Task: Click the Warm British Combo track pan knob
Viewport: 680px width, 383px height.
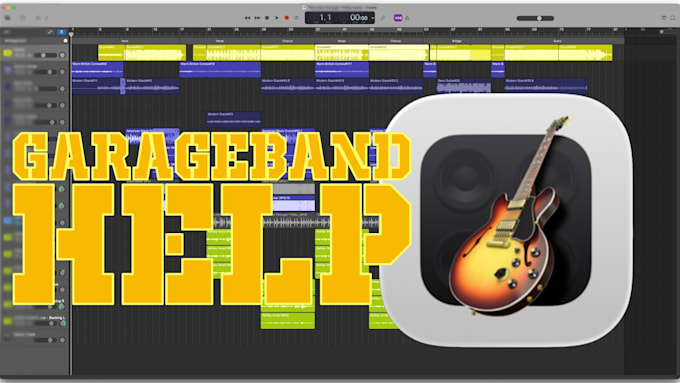Action: click(62, 72)
